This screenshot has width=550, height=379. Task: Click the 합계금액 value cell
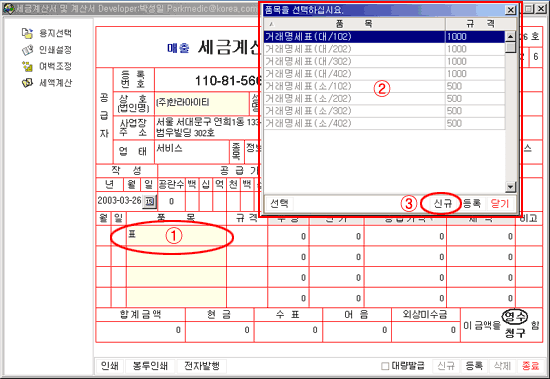coord(140,331)
